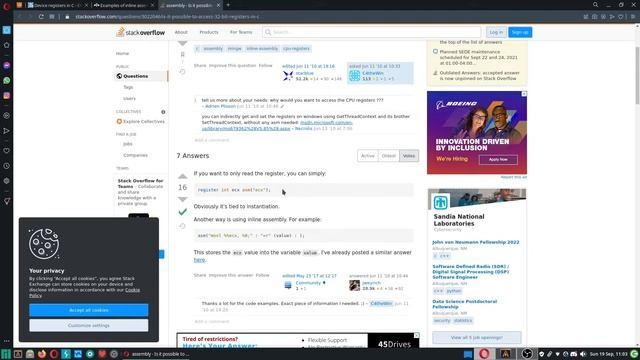Switch to Examples of inline assembly tab
640x360 pixels.
[124, 5]
